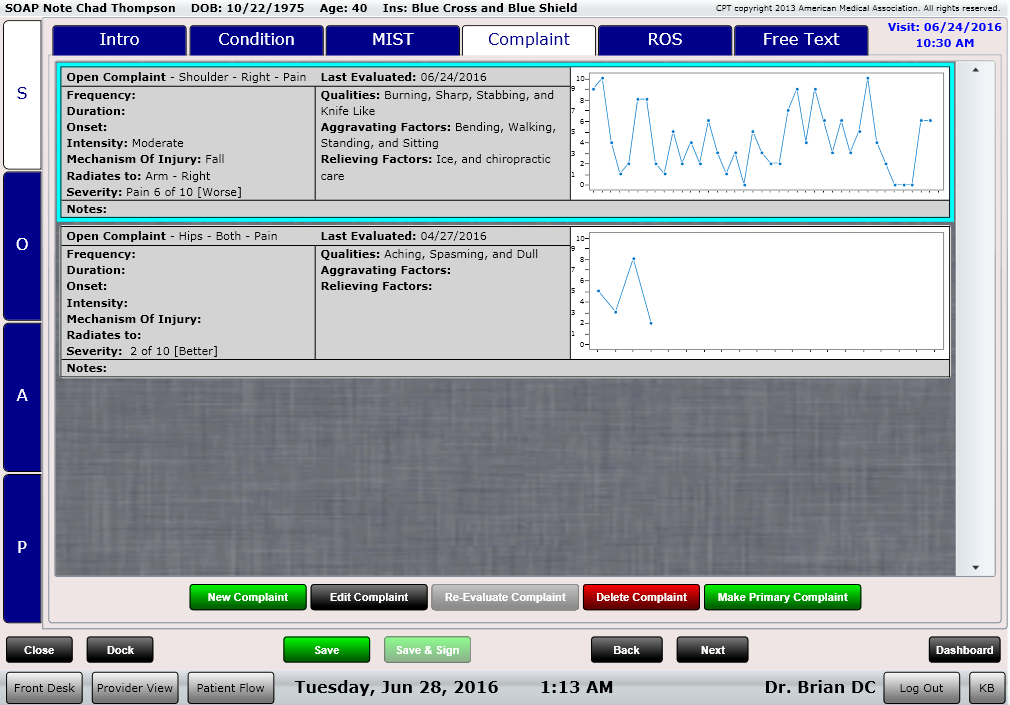
Task: Delete the selected complaint
Action: point(641,597)
